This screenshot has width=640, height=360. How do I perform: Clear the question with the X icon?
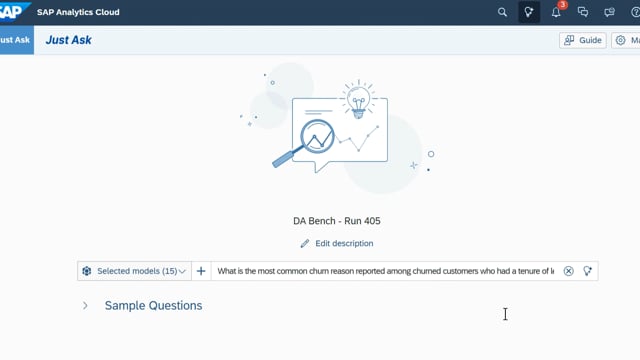point(568,271)
